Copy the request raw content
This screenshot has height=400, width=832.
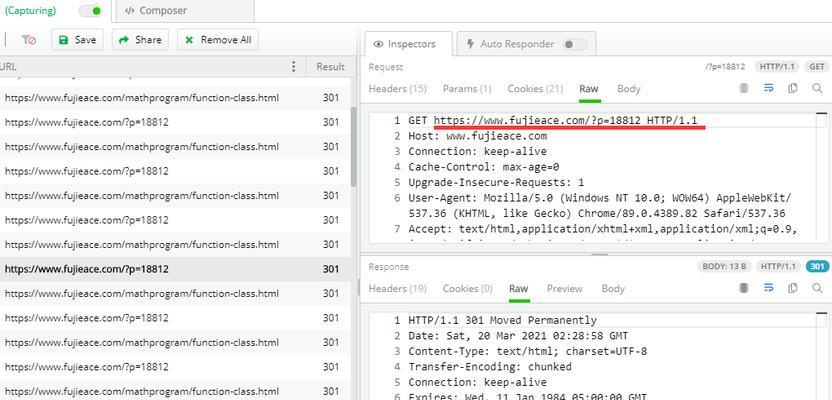click(793, 89)
